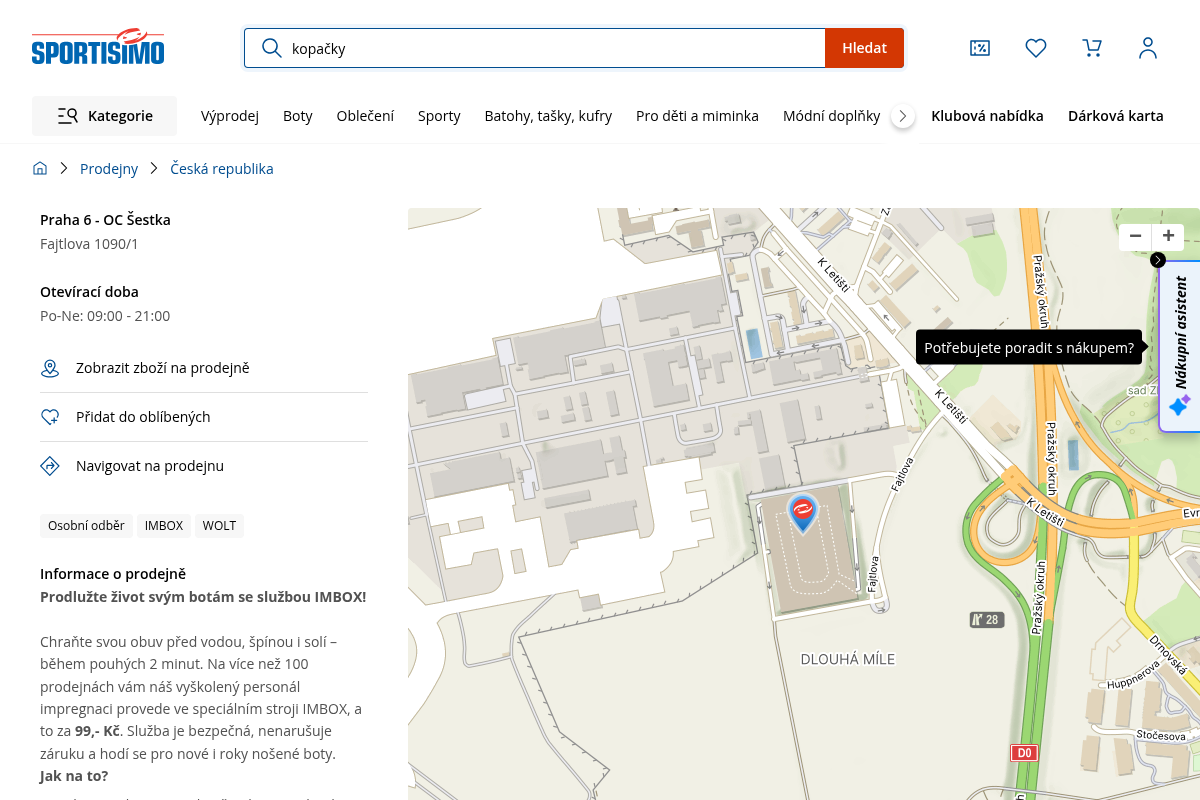This screenshot has width=1200, height=800.
Task: Click the Fajtlova 1090/1 address
Action: pyautogui.click(x=89, y=244)
